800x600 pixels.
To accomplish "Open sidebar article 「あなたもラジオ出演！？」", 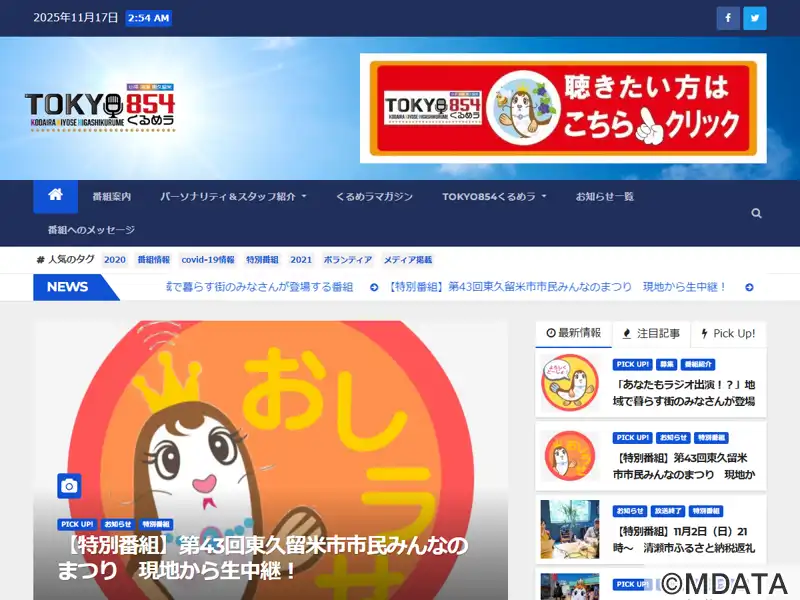I will 684,393.
